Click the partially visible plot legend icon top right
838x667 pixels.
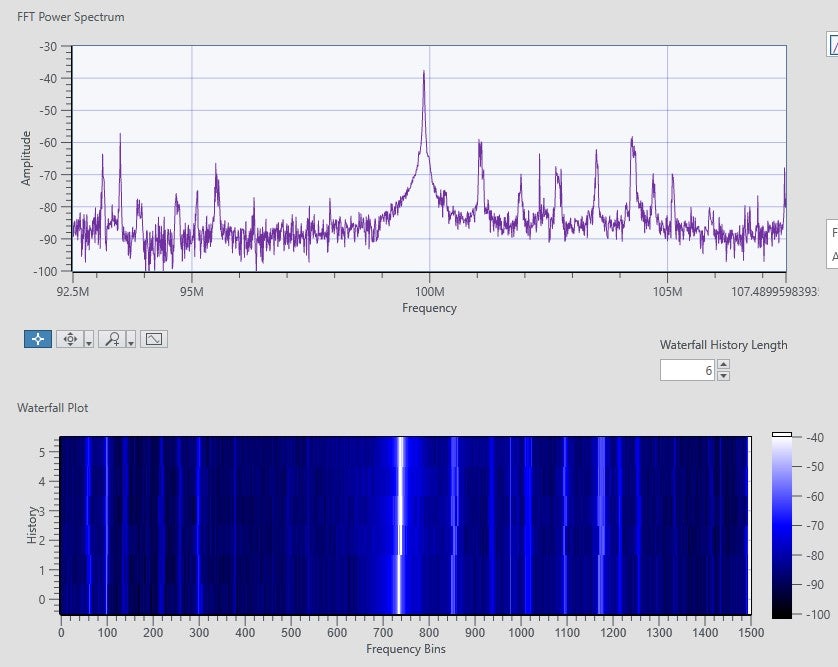tap(833, 45)
